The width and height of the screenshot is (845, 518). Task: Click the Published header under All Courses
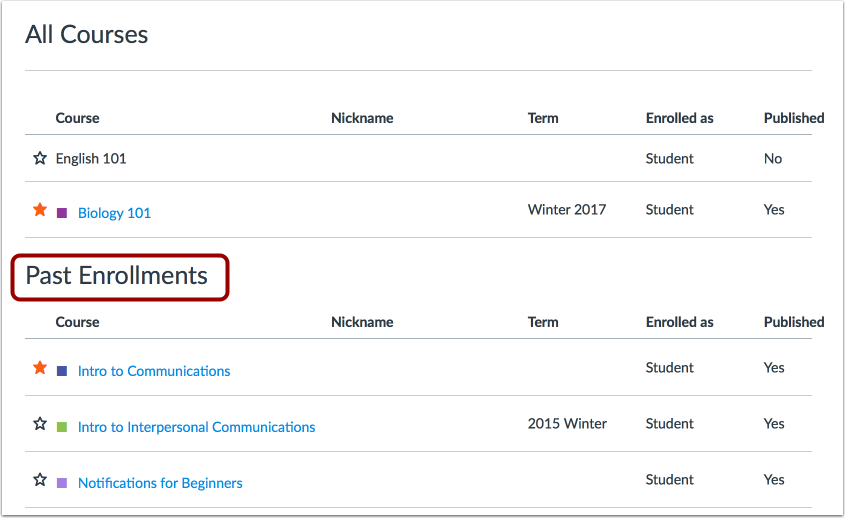pos(794,118)
